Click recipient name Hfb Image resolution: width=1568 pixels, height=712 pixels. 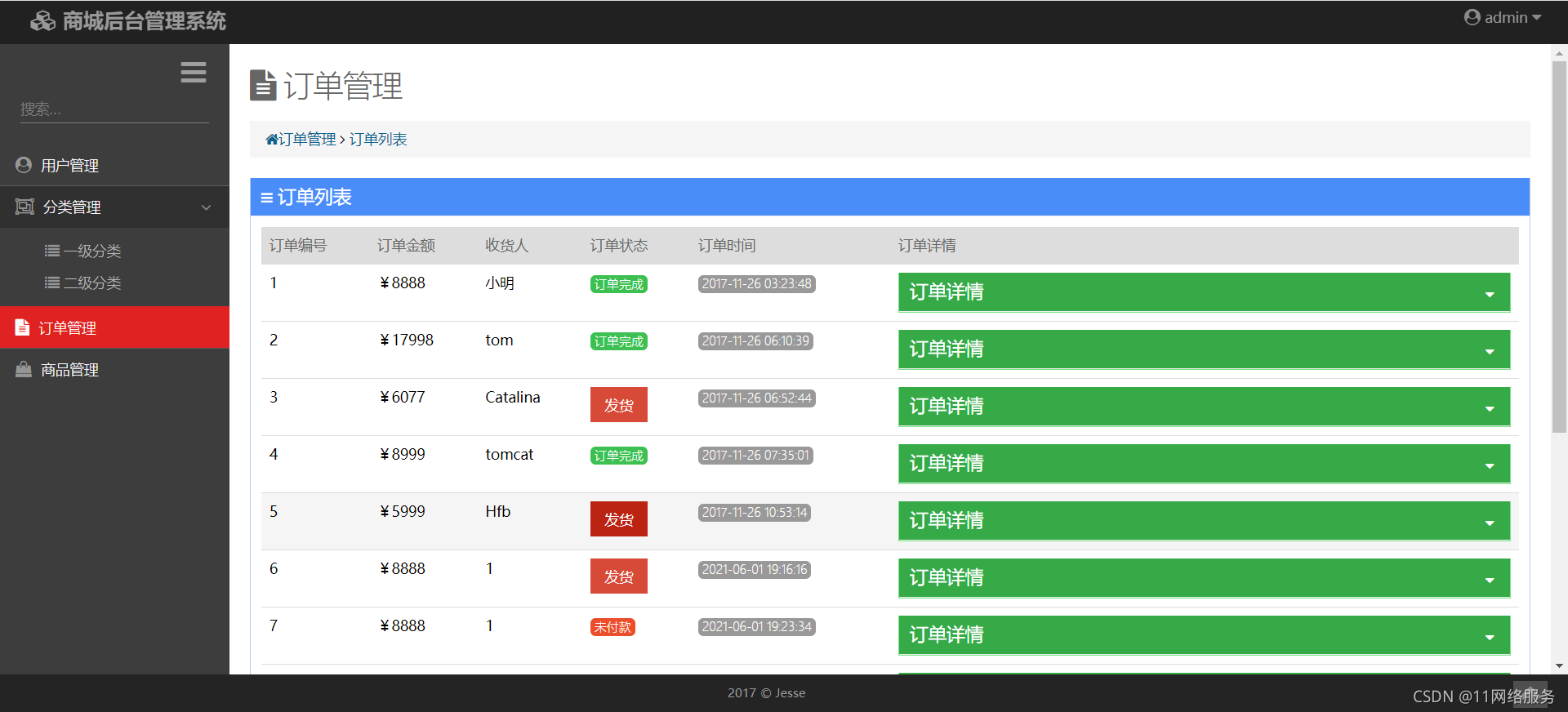pyautogui.click(x=498, y=512)
